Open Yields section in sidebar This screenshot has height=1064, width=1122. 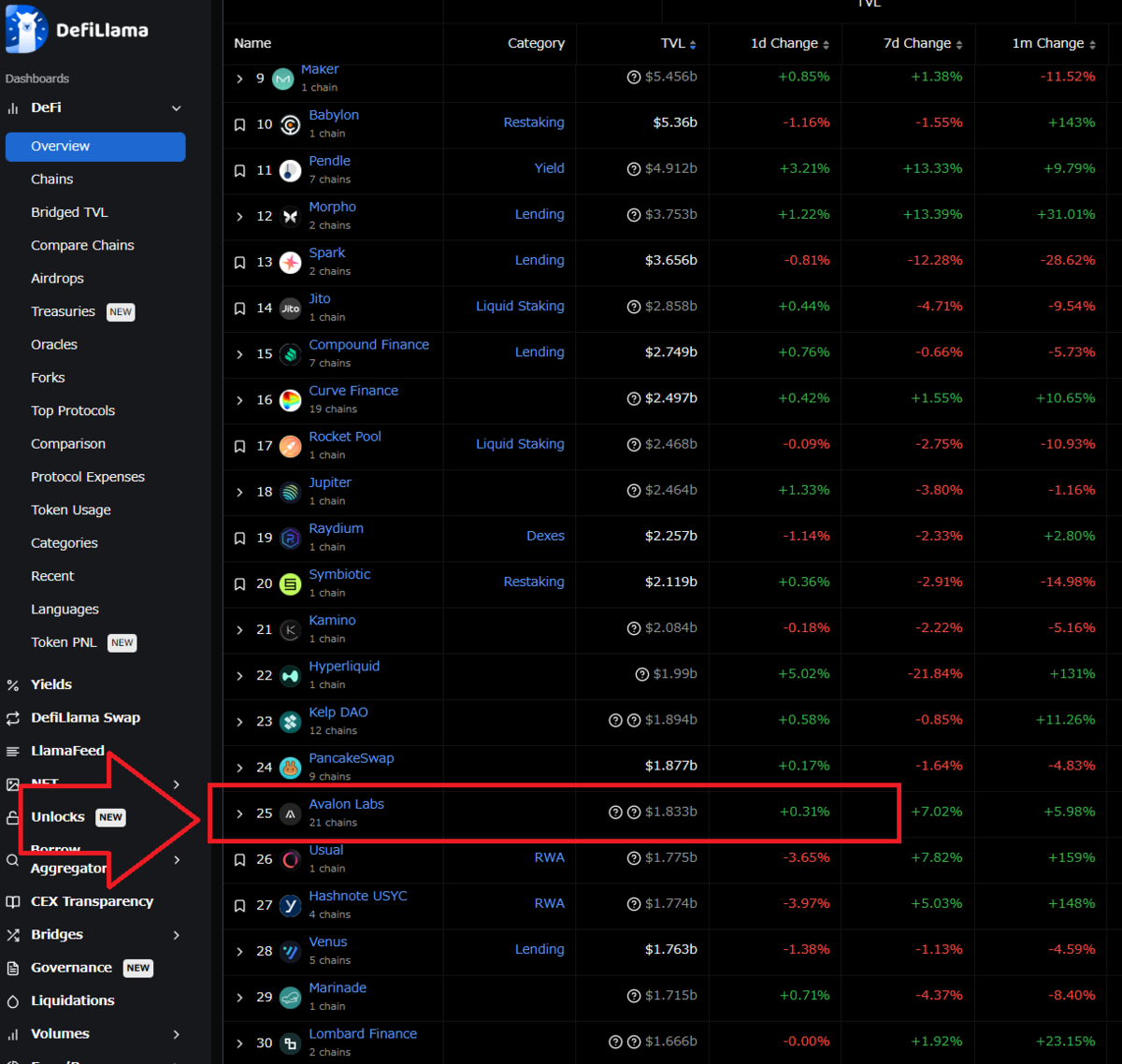point(51,684)
